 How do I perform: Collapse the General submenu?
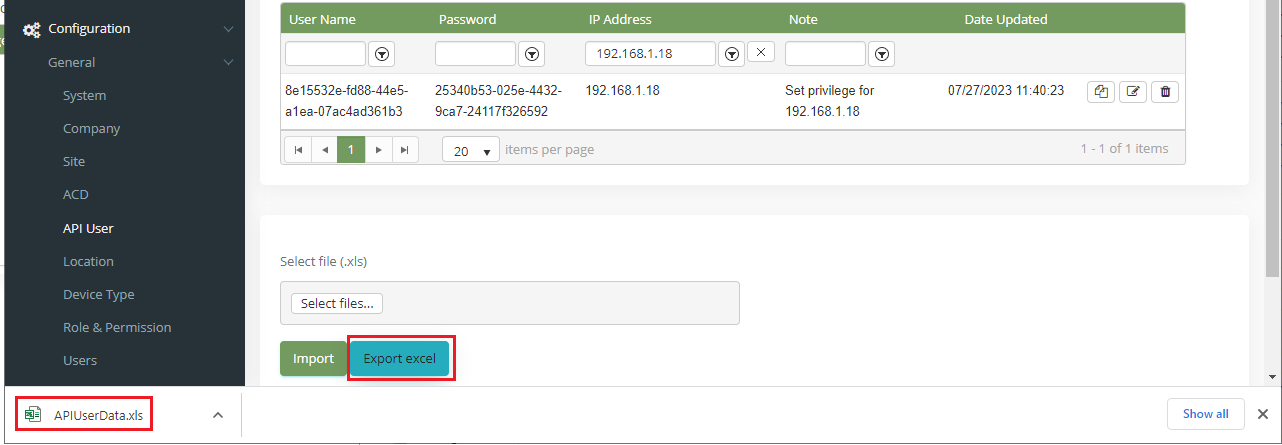click(x=229, y=62)
